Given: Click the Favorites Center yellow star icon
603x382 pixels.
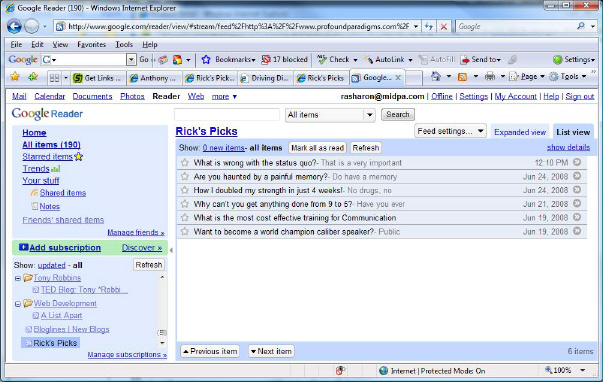Looking at the screenshot, I should click(x=15, y=77).
